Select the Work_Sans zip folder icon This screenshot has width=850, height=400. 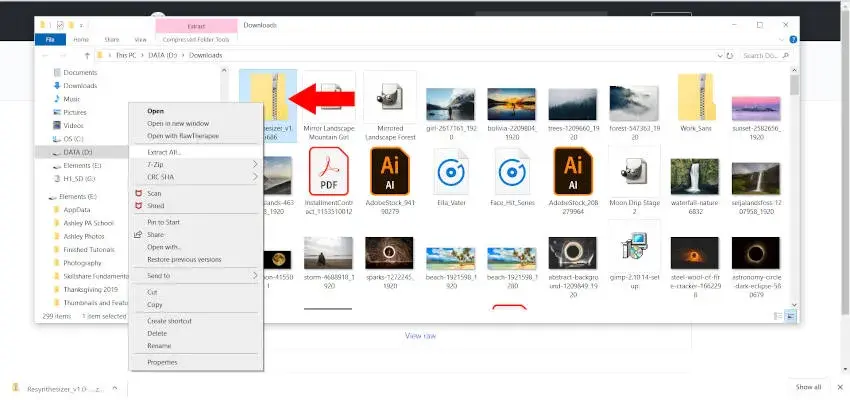point(696,98)
